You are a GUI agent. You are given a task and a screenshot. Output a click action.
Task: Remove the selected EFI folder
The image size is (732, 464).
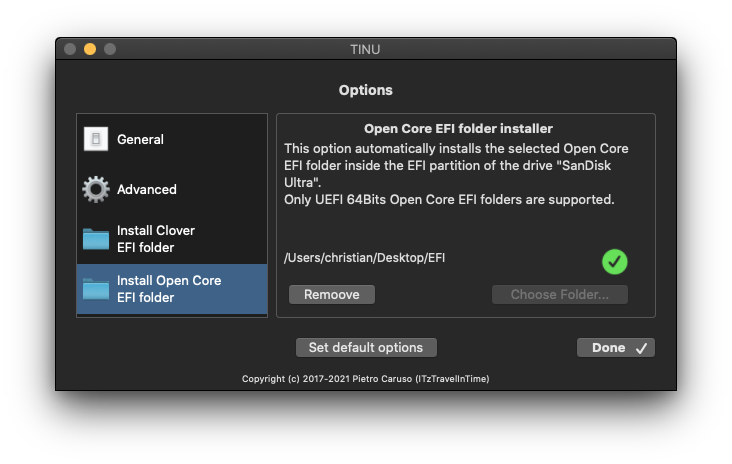coord(331,295)
